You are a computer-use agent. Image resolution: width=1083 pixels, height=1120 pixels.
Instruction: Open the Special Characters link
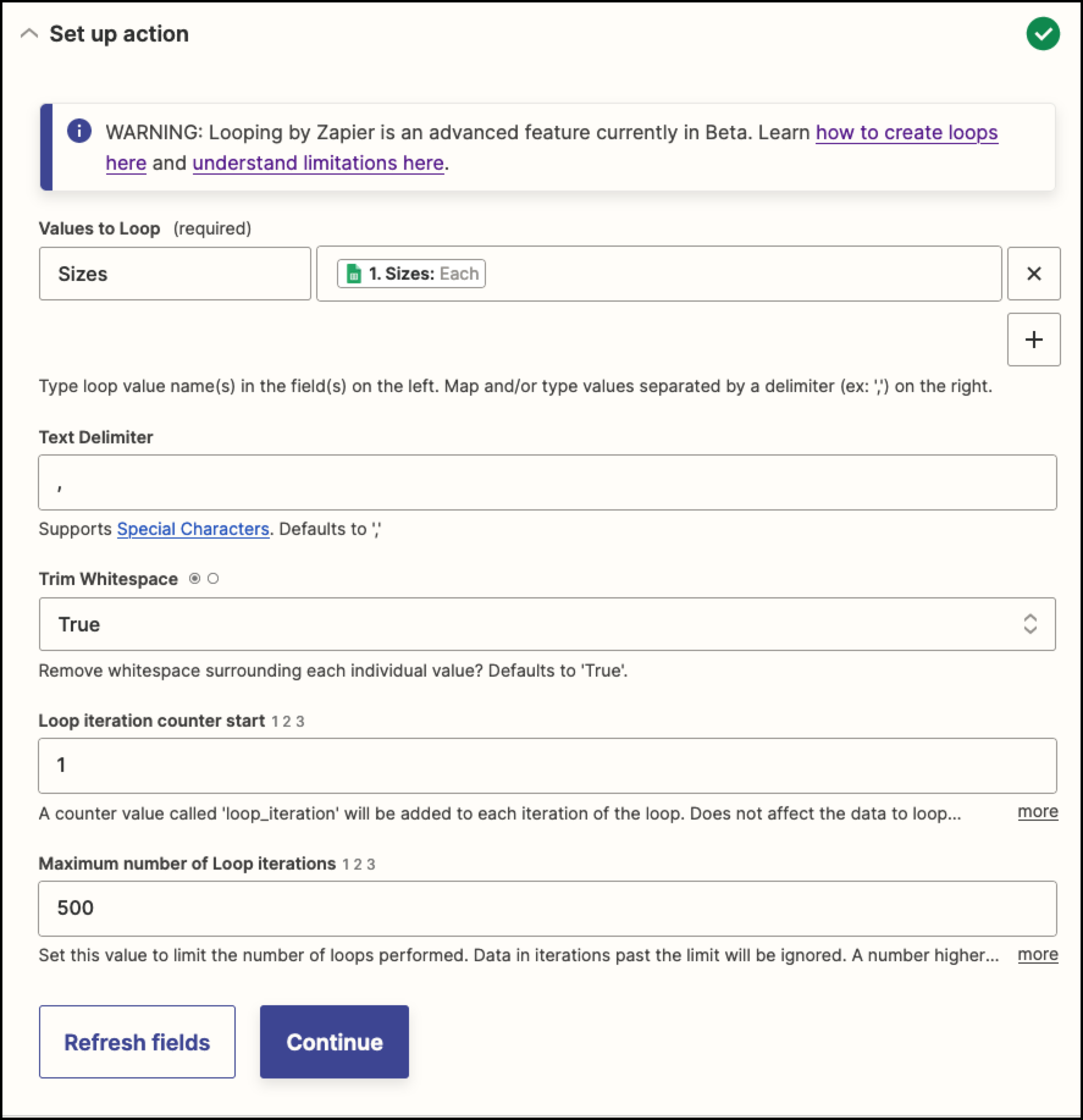pyautogui.click(x=193, y=529)
